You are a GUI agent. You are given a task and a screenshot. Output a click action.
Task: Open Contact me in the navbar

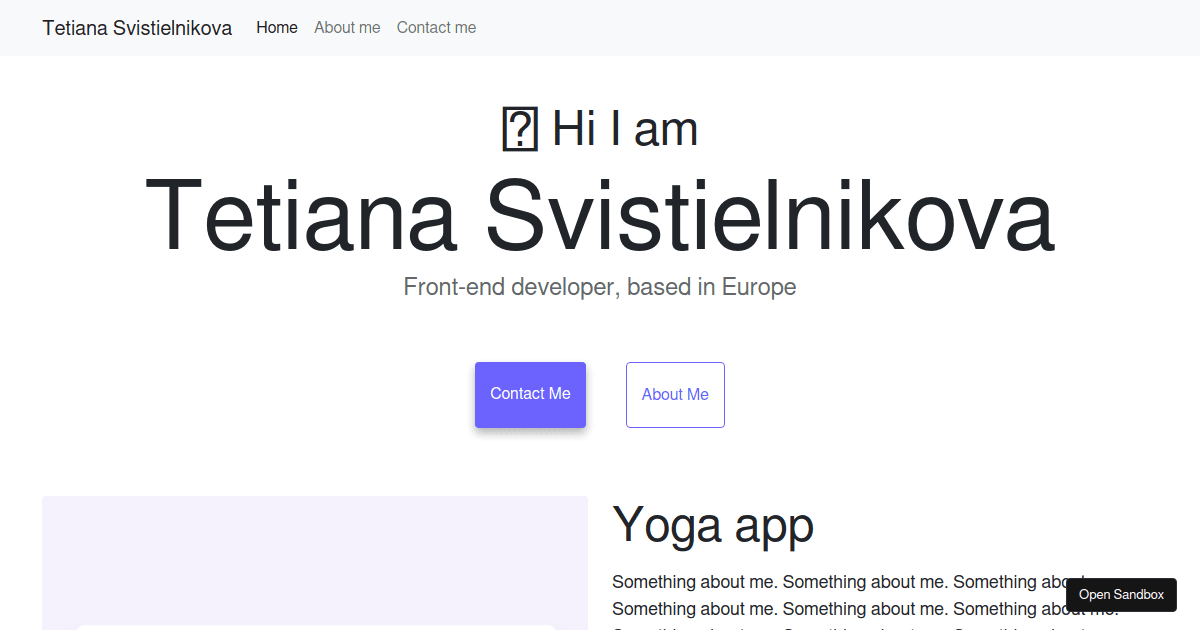click(x=436, y=28)
